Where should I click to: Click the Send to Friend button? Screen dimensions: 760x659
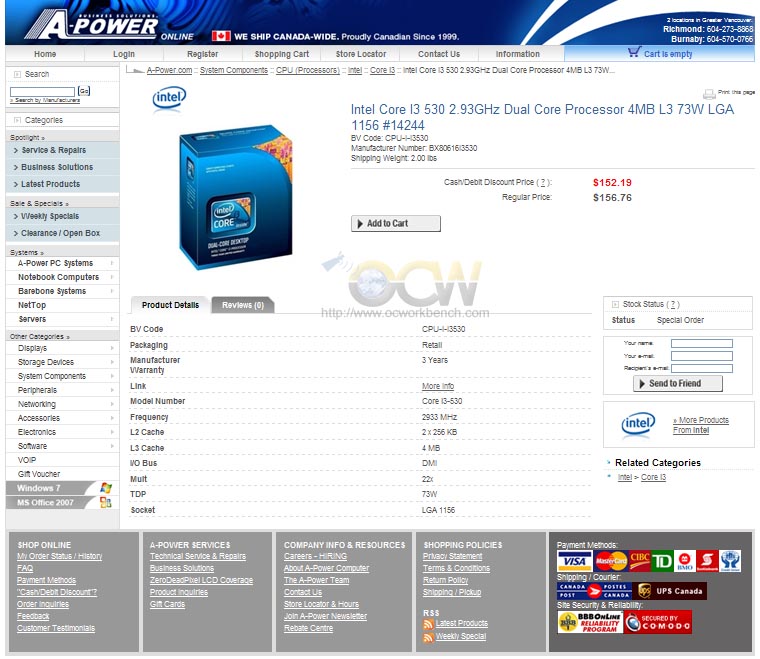click(678, 383)
